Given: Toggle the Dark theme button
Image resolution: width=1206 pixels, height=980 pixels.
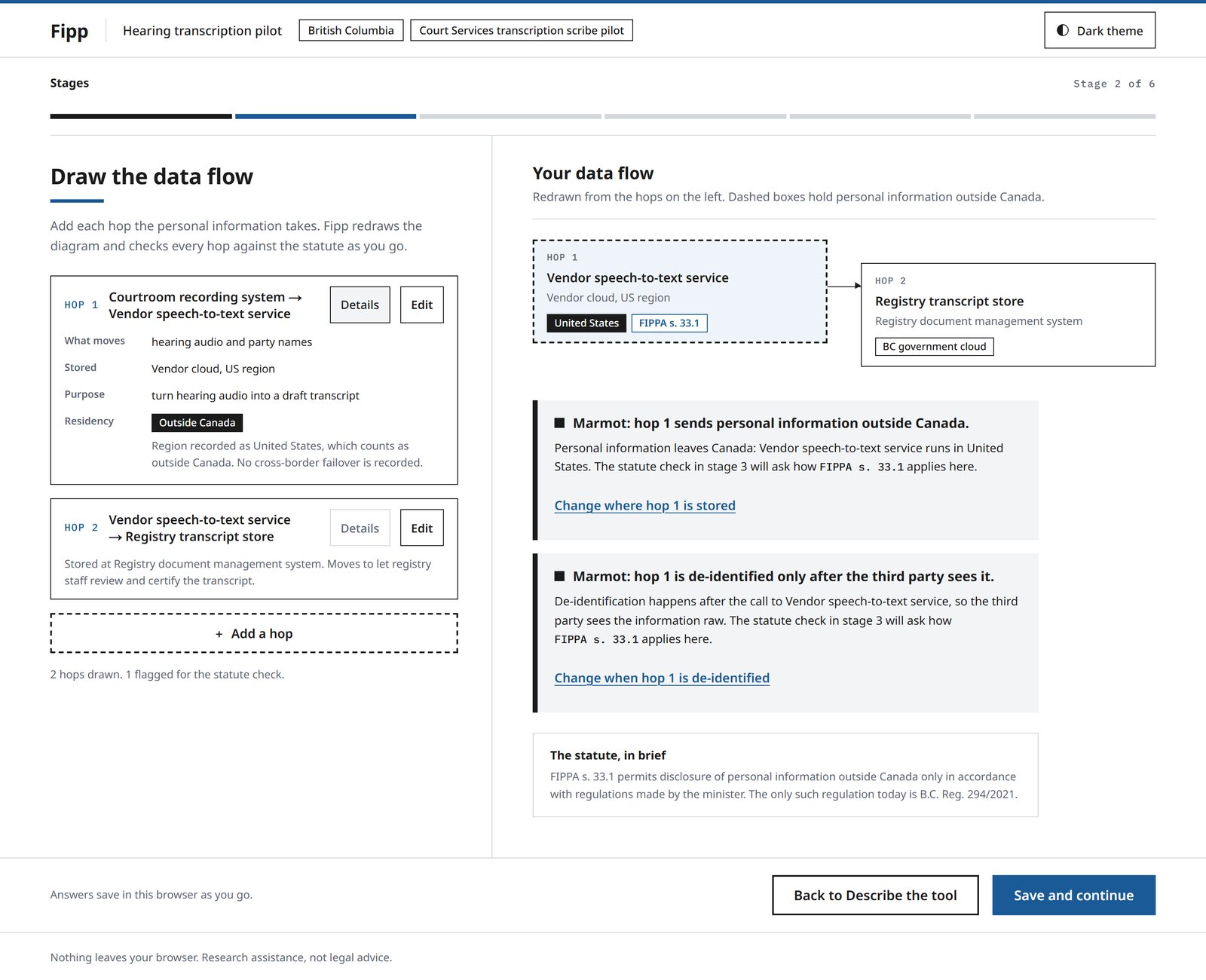Looking at the screenshot, I should tap(1099, 30).
